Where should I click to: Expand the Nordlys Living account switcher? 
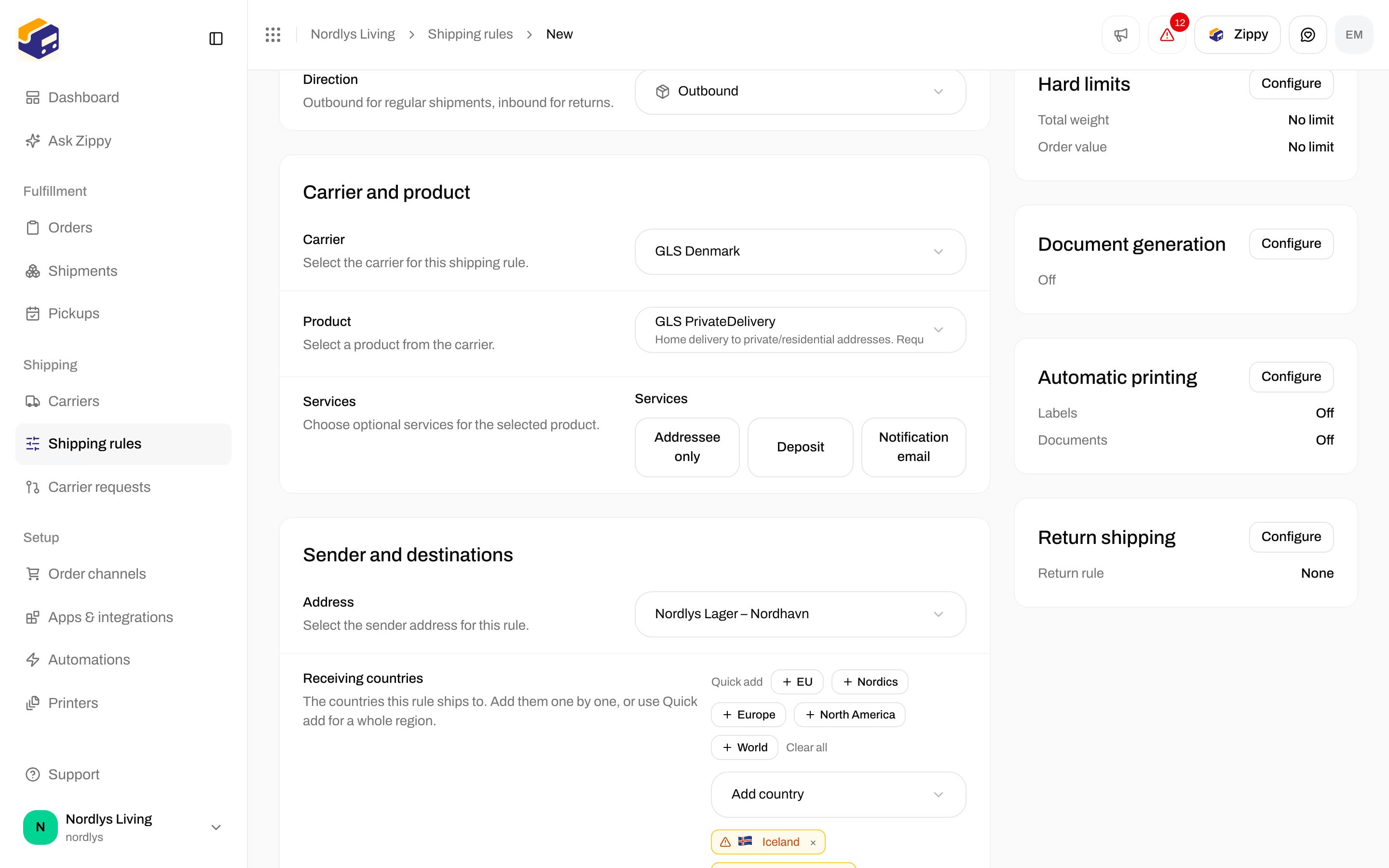pos(123,827)
